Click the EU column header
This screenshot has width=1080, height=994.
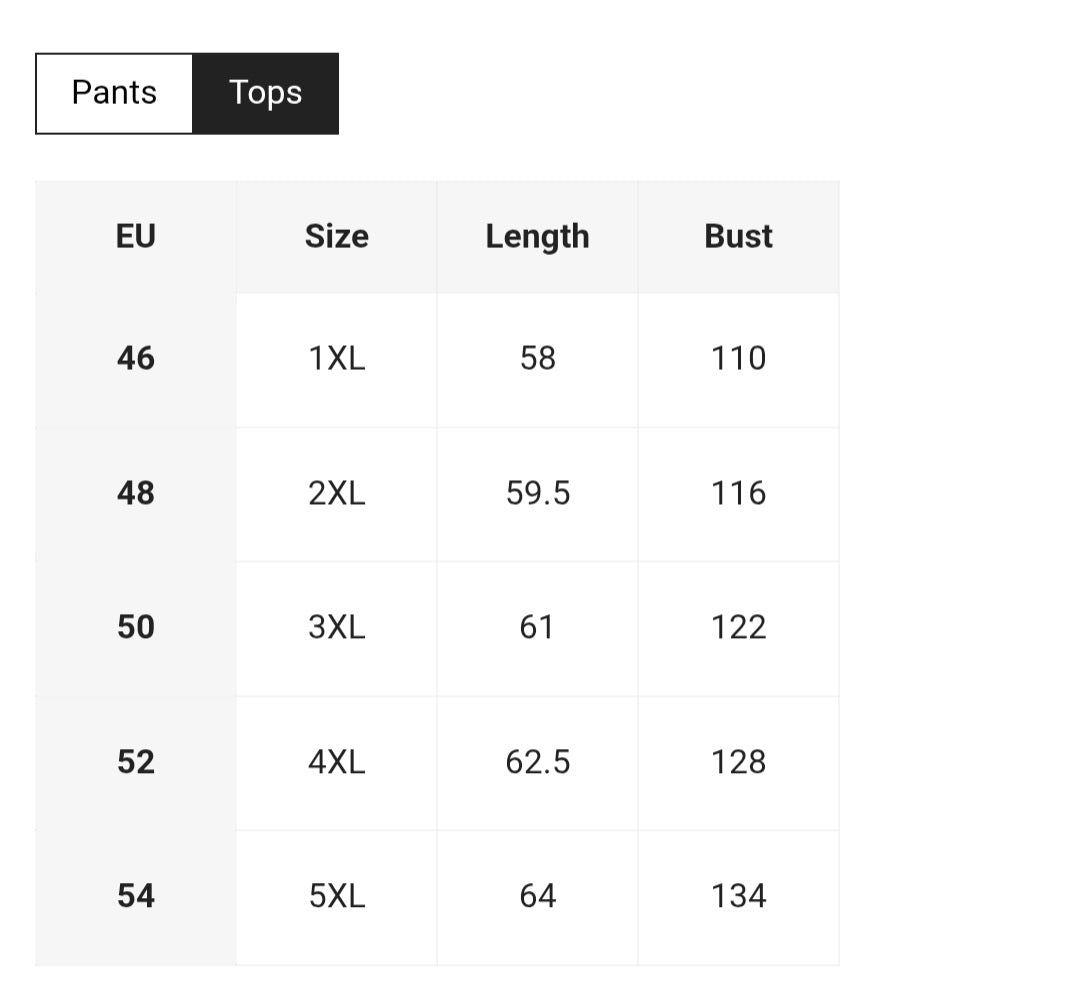click(x=136, y=237)
